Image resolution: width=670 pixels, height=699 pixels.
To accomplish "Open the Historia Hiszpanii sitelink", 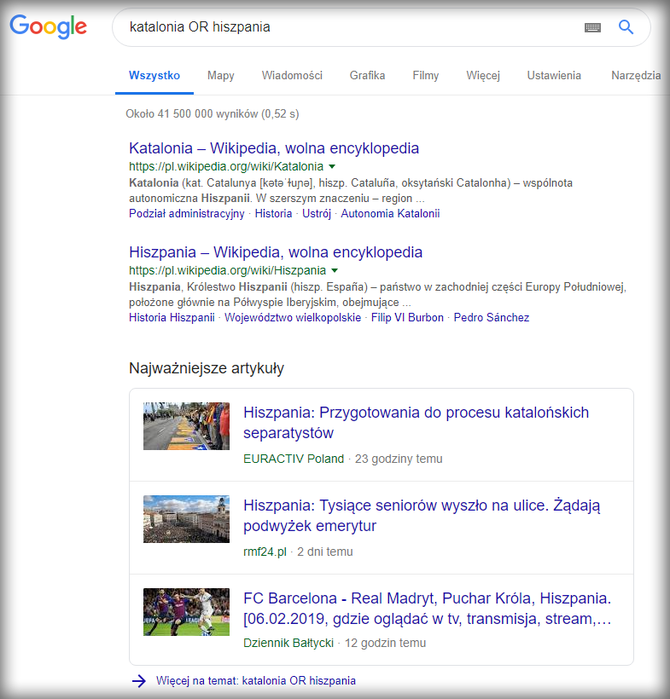I will click(x=172, y=317).
